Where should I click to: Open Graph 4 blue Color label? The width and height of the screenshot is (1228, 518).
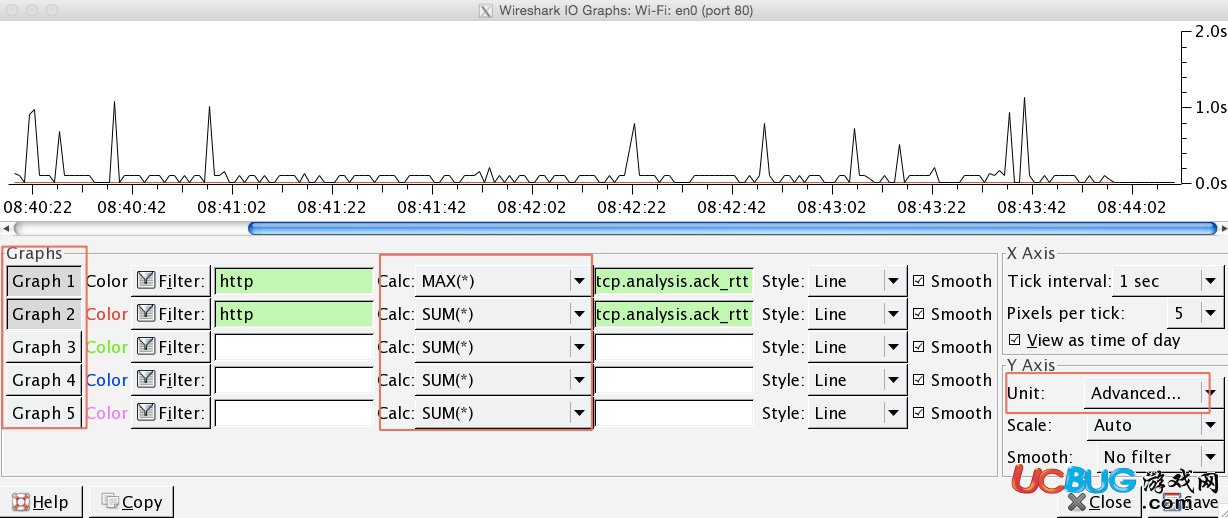point(107,380)
